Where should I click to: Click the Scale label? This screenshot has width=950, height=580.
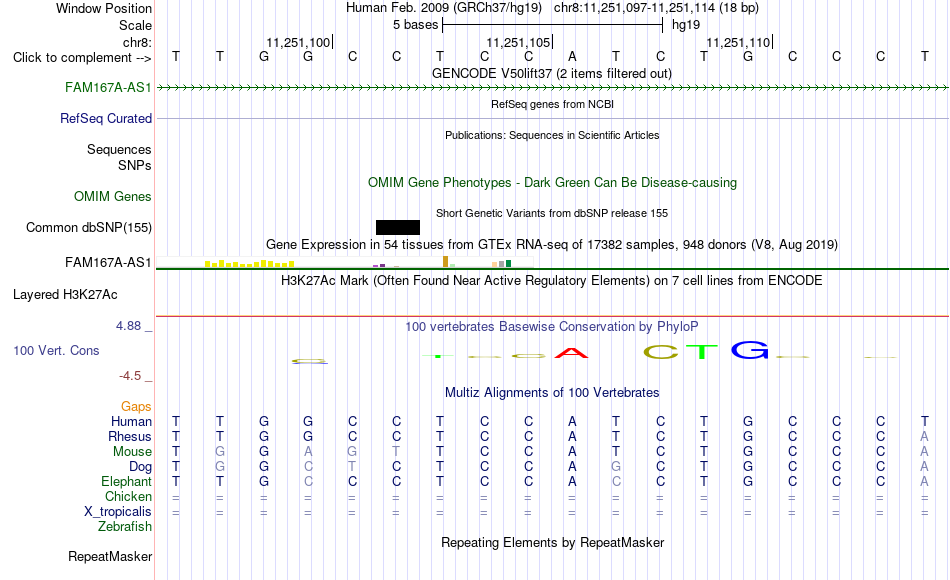coord(135,25)
